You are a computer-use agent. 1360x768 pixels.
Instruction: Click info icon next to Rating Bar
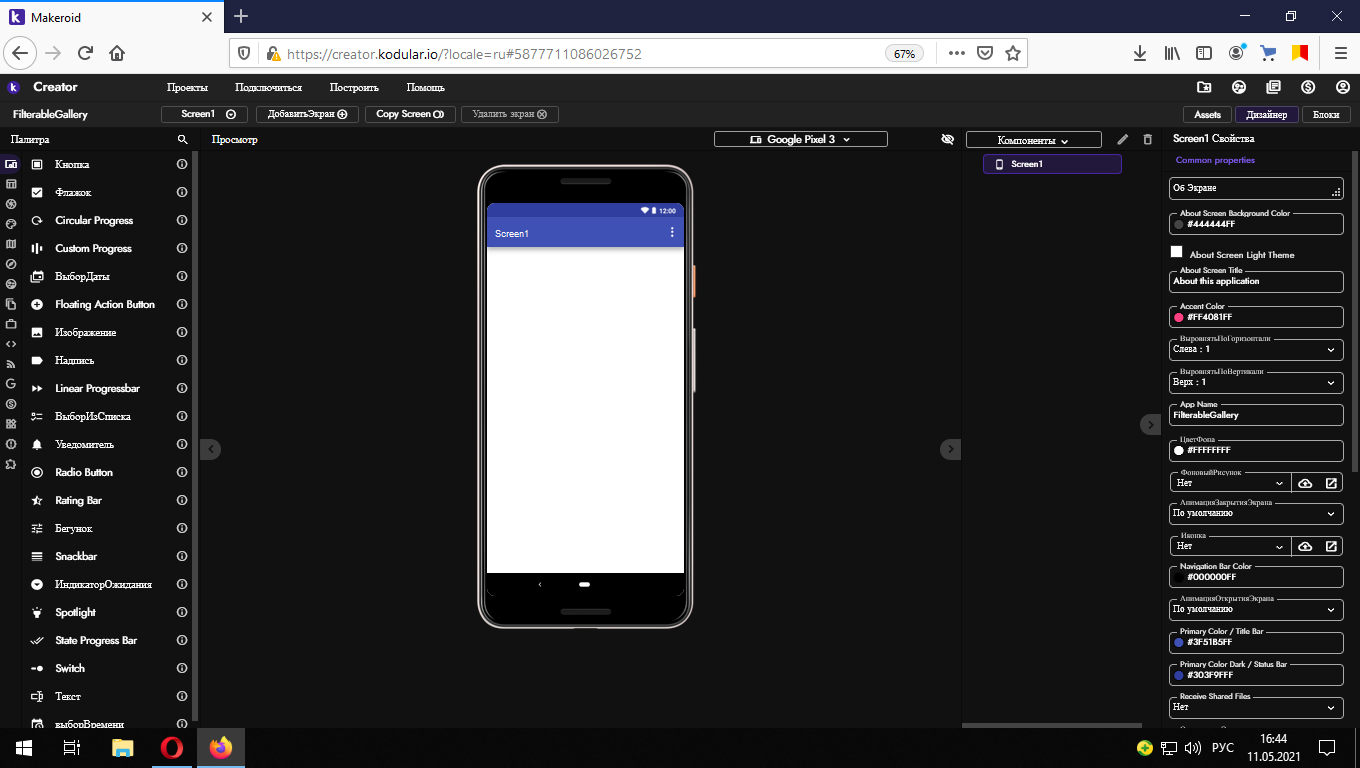[182, 500]
